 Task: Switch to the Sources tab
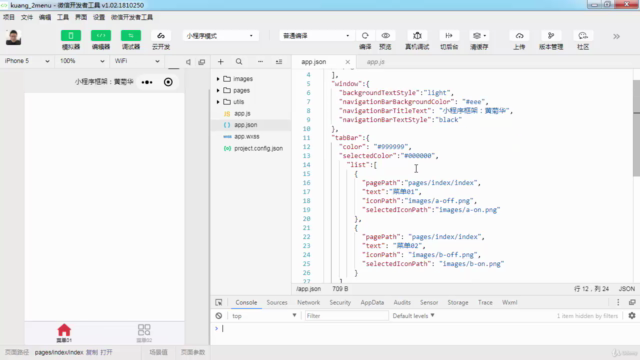277,302
